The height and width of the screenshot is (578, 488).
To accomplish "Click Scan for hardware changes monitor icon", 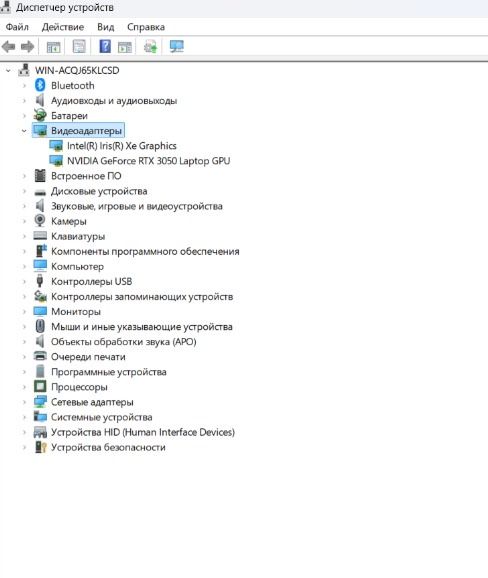I will click(177, 47).
